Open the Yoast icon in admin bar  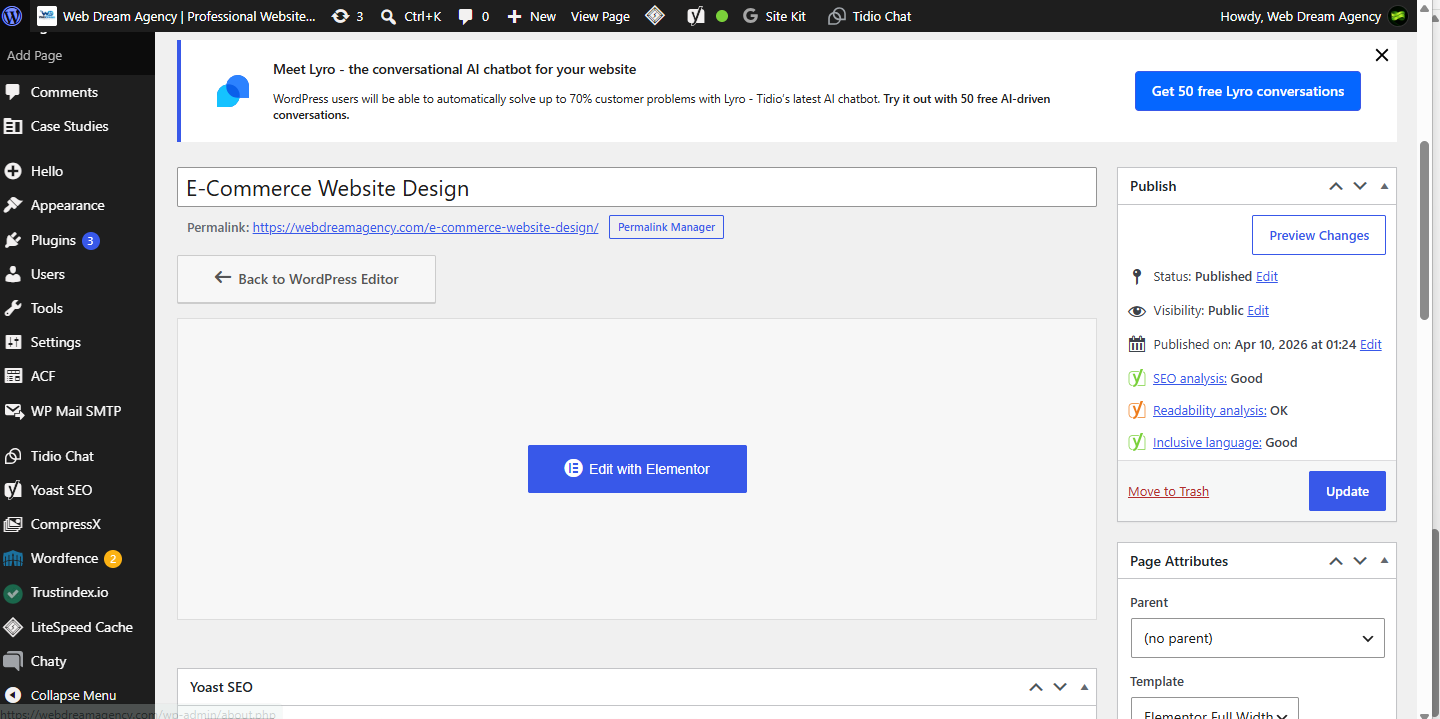pyautogui.click(x=696, y=16)
